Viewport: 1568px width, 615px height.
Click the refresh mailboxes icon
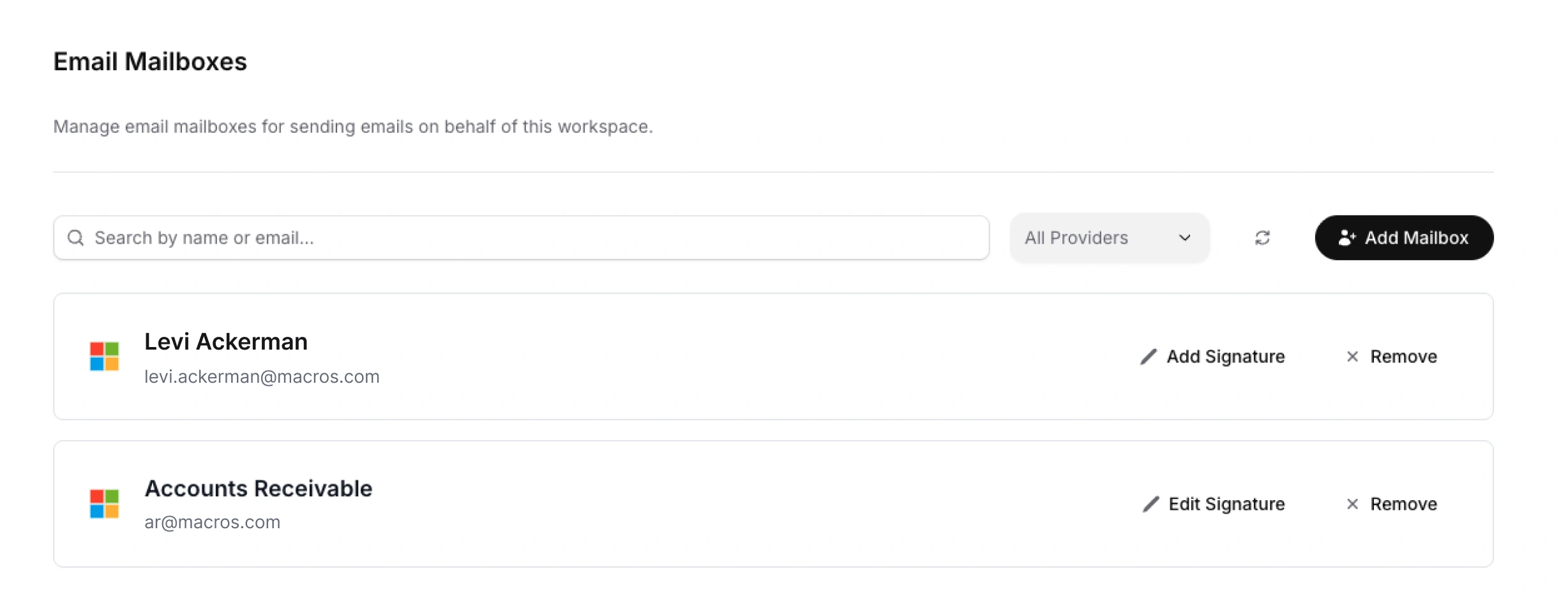click(1262, 238)
